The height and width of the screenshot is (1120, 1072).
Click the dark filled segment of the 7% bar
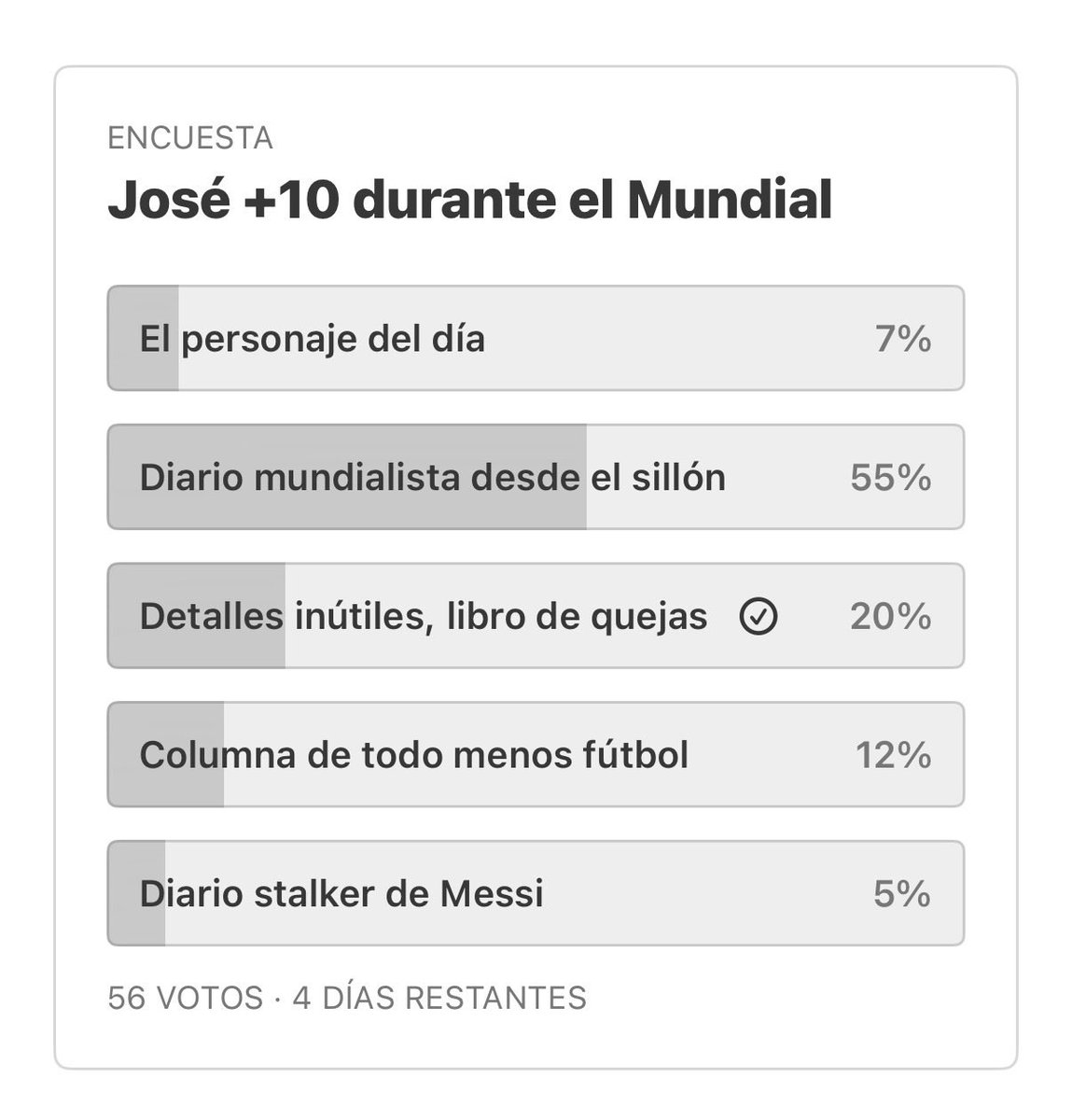click(x=144, y=338)
